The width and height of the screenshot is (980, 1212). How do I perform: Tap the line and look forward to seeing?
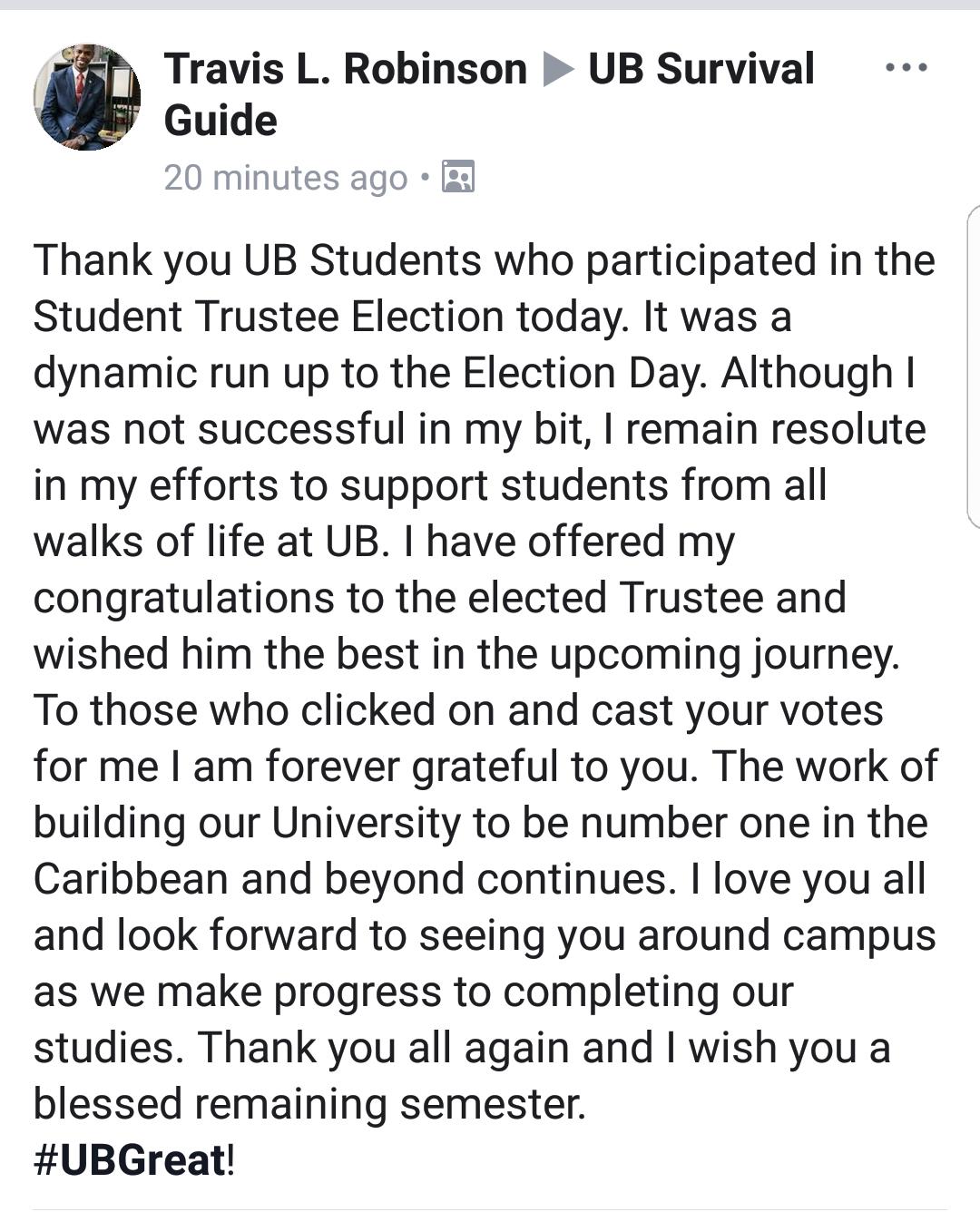click(x=485, y=936)
